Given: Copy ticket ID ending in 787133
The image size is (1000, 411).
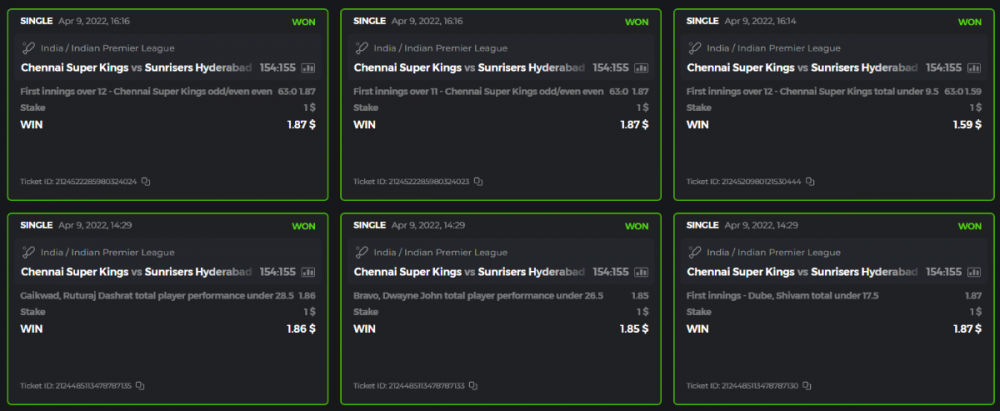Looking at the screenshot, I should 473,386.
